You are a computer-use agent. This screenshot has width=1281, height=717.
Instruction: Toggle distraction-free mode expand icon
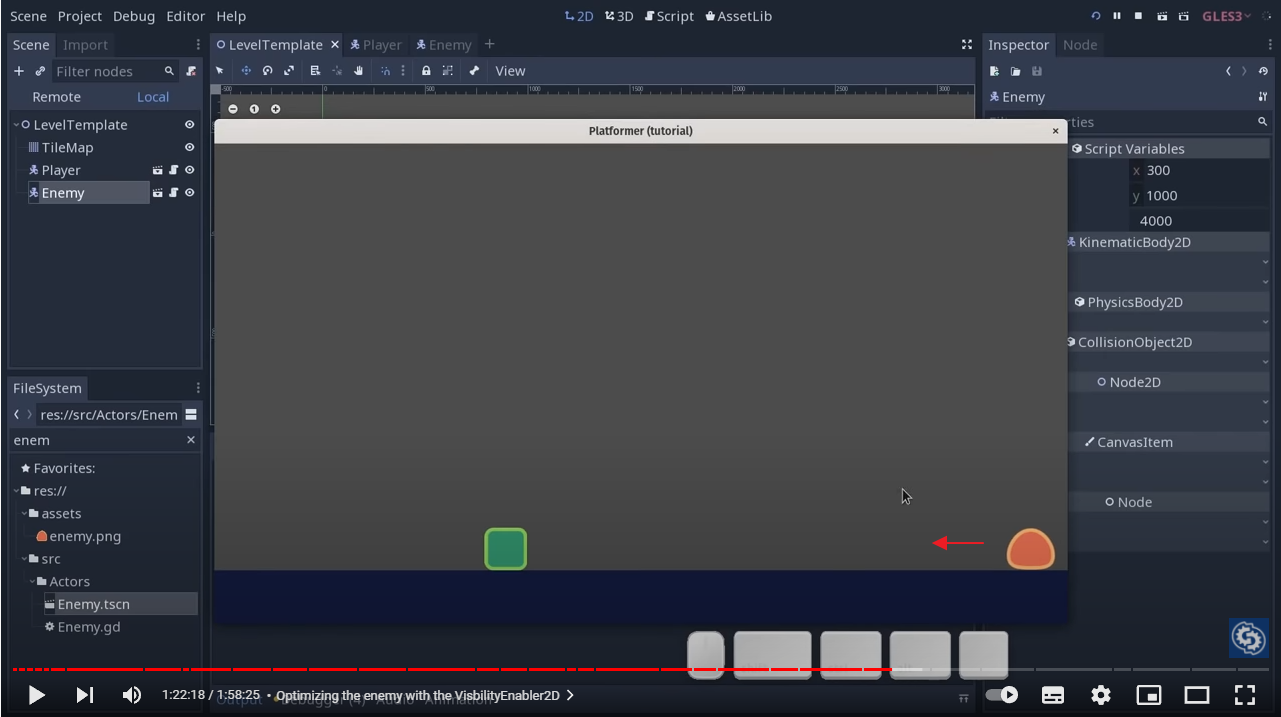click(966, 45)
